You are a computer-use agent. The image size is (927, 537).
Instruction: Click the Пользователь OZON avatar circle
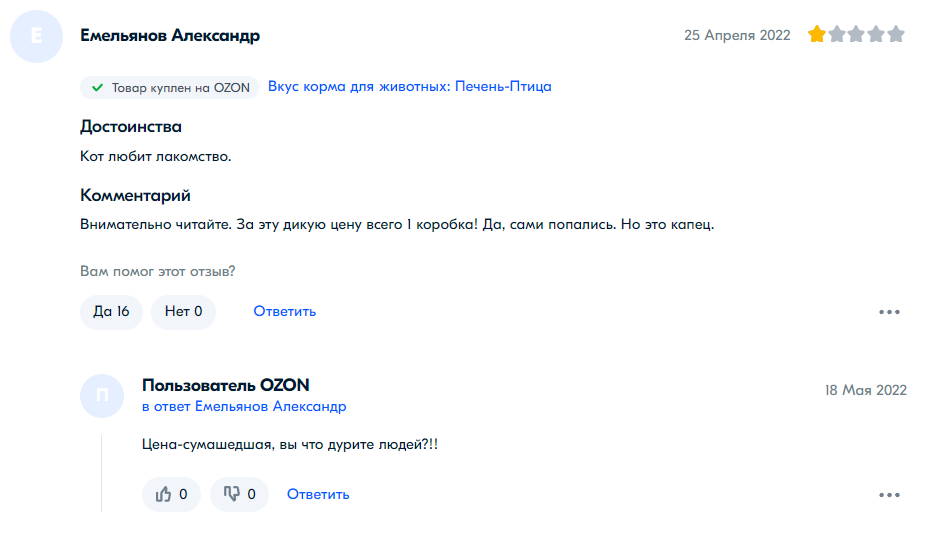coord(102,396)
